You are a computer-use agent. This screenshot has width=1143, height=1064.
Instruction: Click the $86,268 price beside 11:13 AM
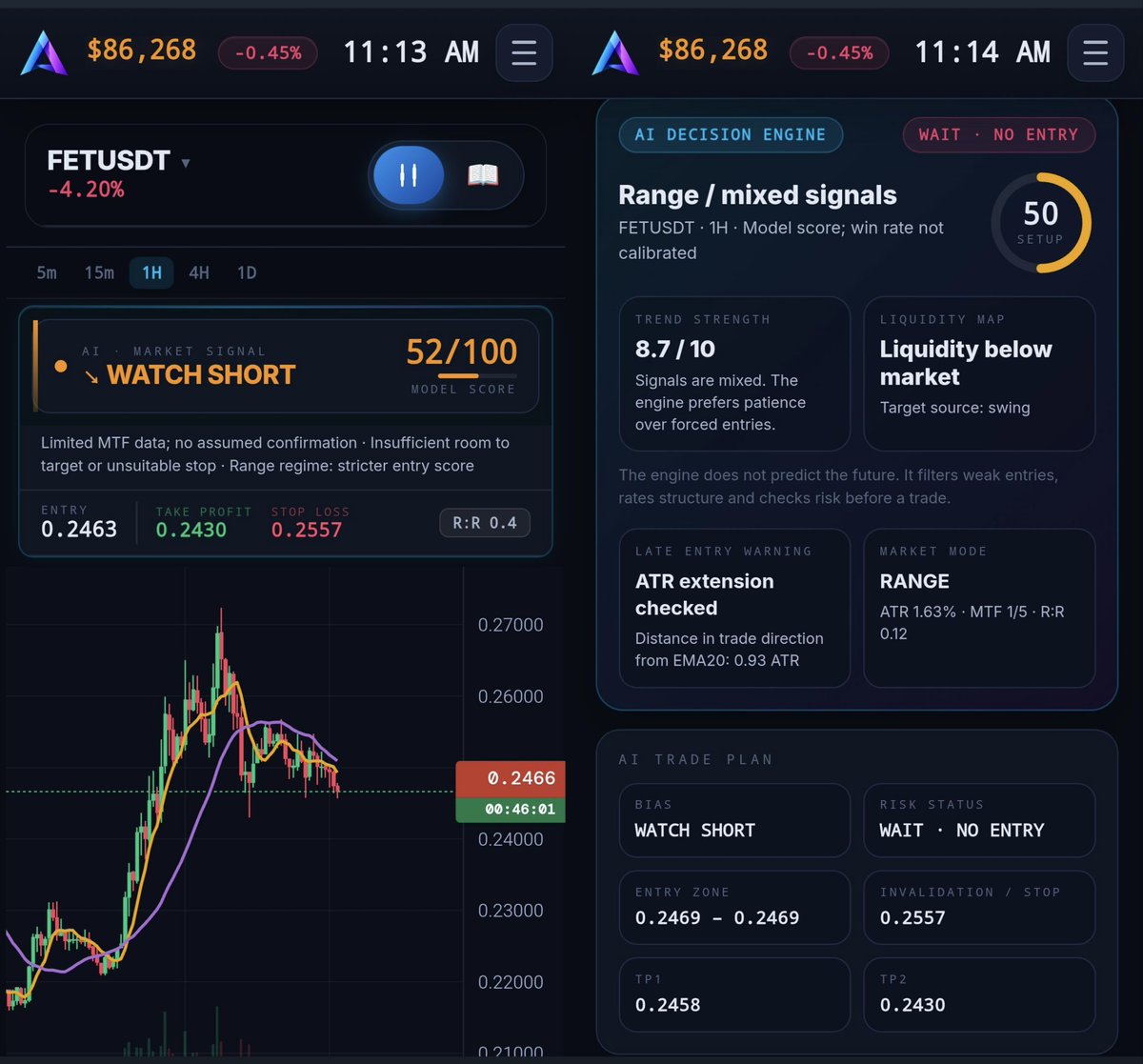[x=141, y=50]
